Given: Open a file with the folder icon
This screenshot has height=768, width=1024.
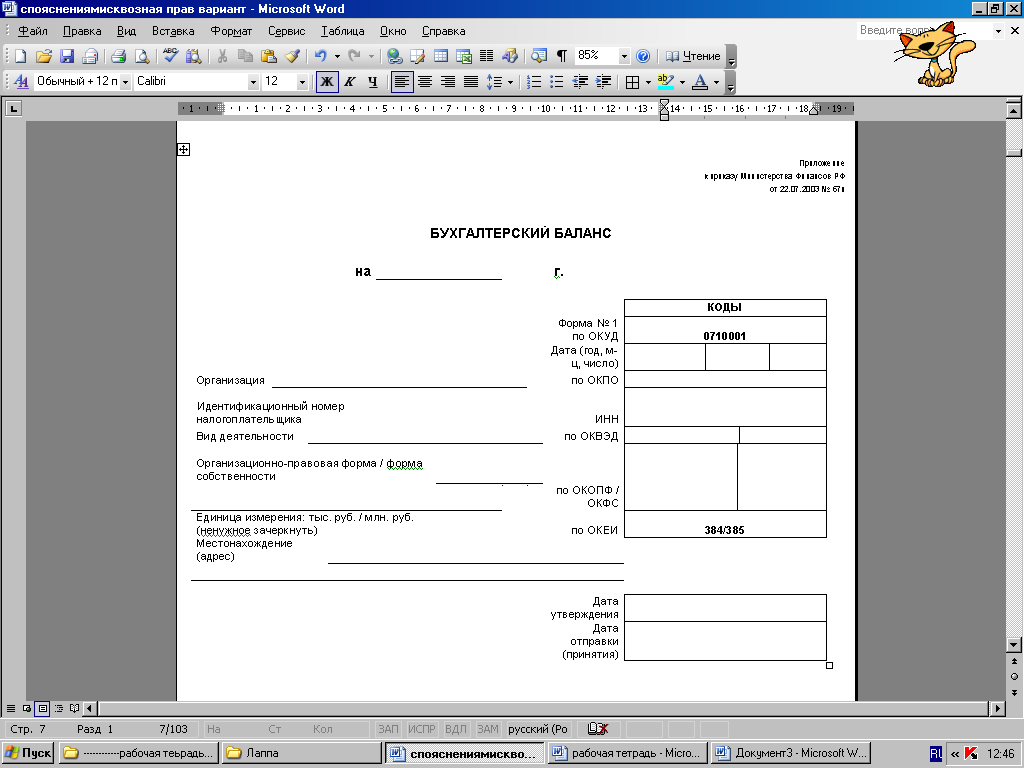Looking at the screenshot, I should [43, 57].
